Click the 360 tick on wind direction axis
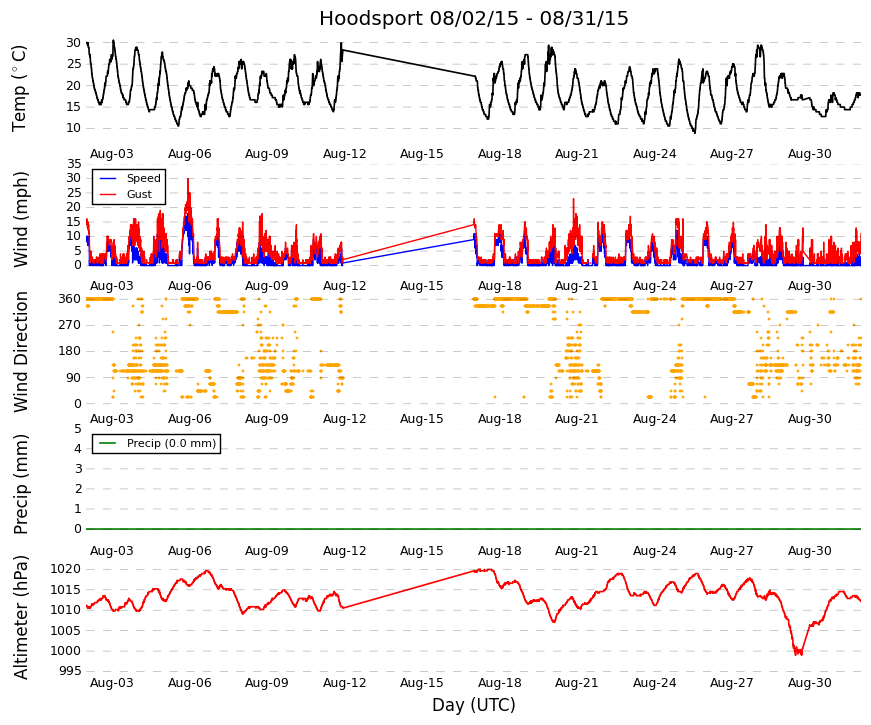Viewport: 871px width, 725px height. point(70,299)
